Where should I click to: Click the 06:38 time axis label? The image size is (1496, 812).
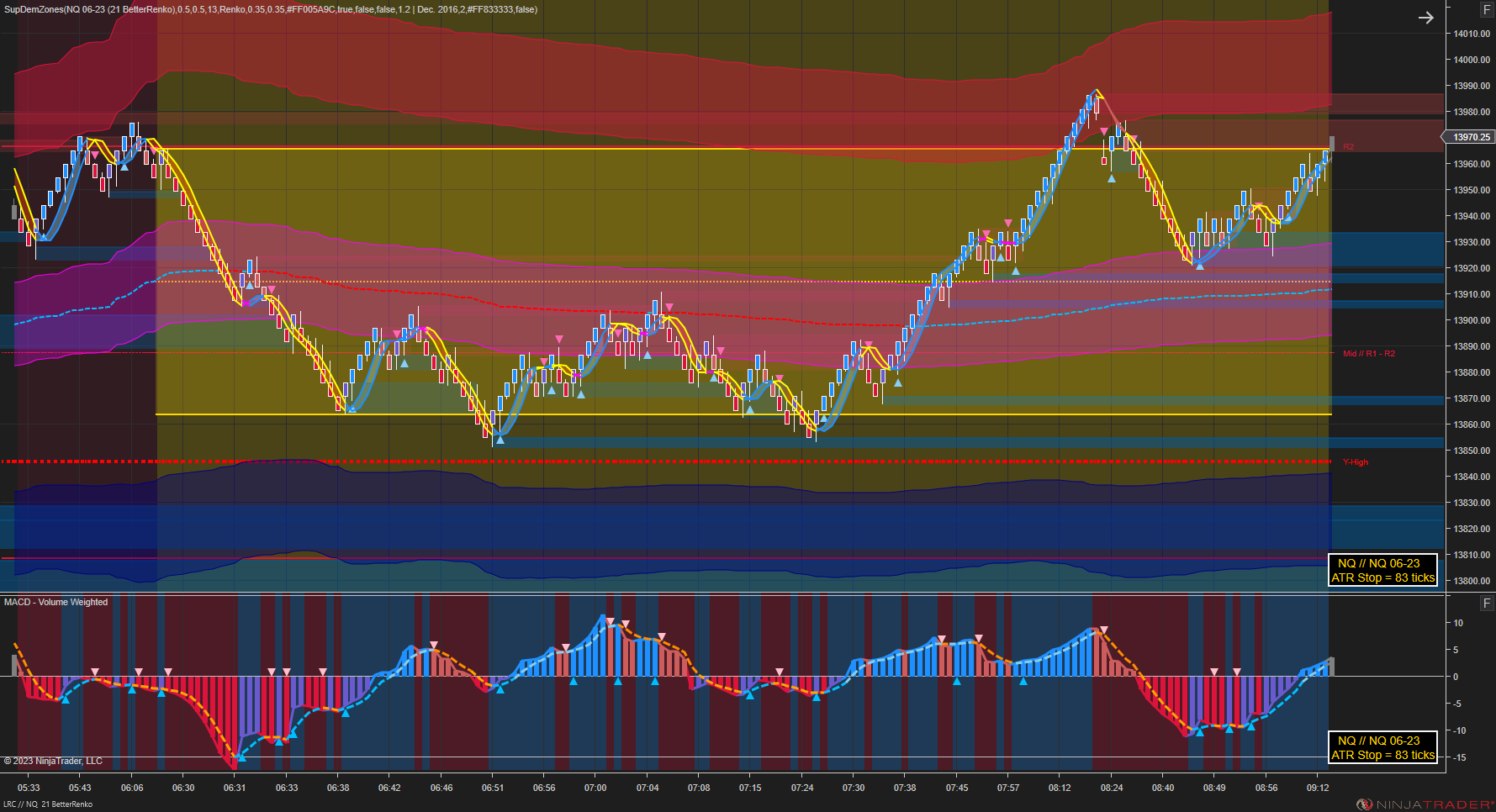[x=338, y=788]
